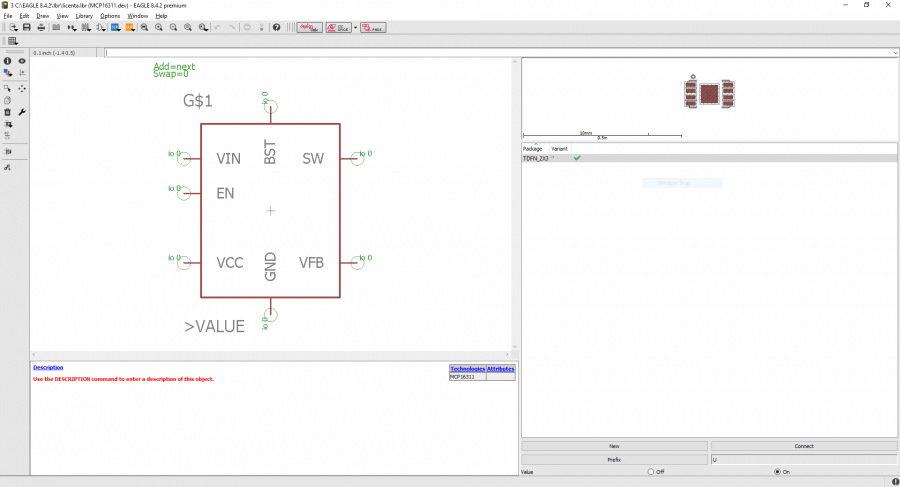Click the Show eye tool
The image size is (900, 487).
(22, 61)
